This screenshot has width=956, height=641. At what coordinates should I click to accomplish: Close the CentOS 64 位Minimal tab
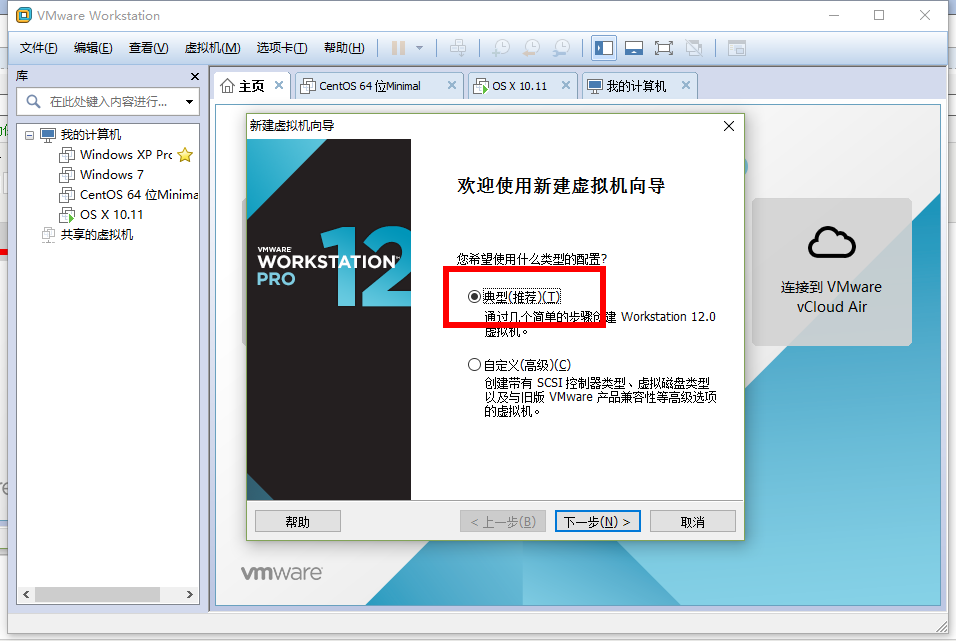click(x=452, y=85)
